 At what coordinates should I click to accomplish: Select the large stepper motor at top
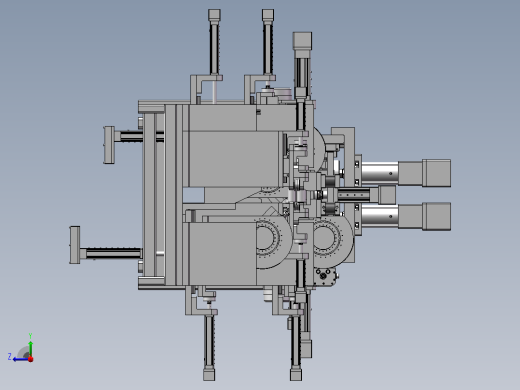(302, 41)
